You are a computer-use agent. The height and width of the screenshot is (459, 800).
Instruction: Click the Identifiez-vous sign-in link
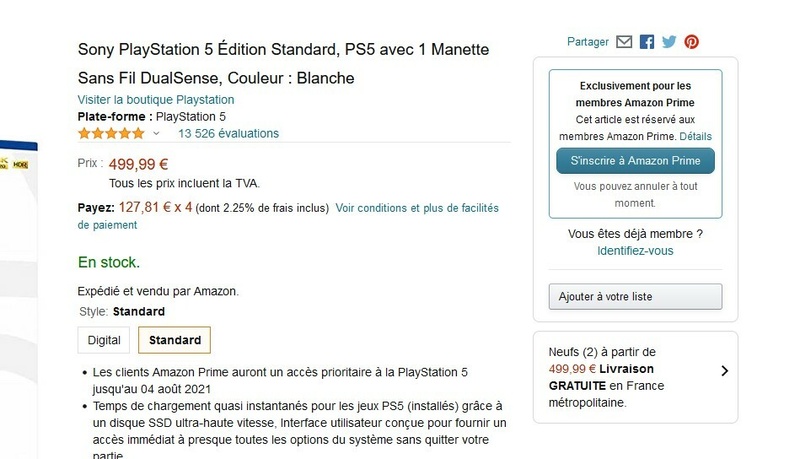[635, 251]
